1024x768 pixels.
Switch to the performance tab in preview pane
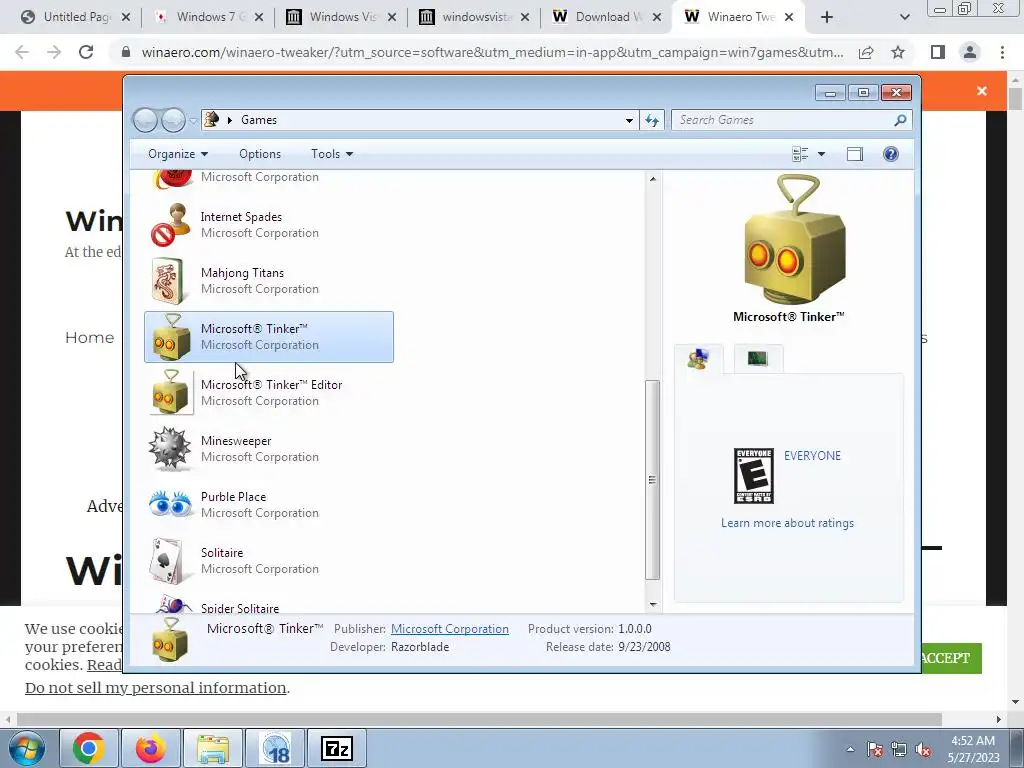(x=758, y=359)
